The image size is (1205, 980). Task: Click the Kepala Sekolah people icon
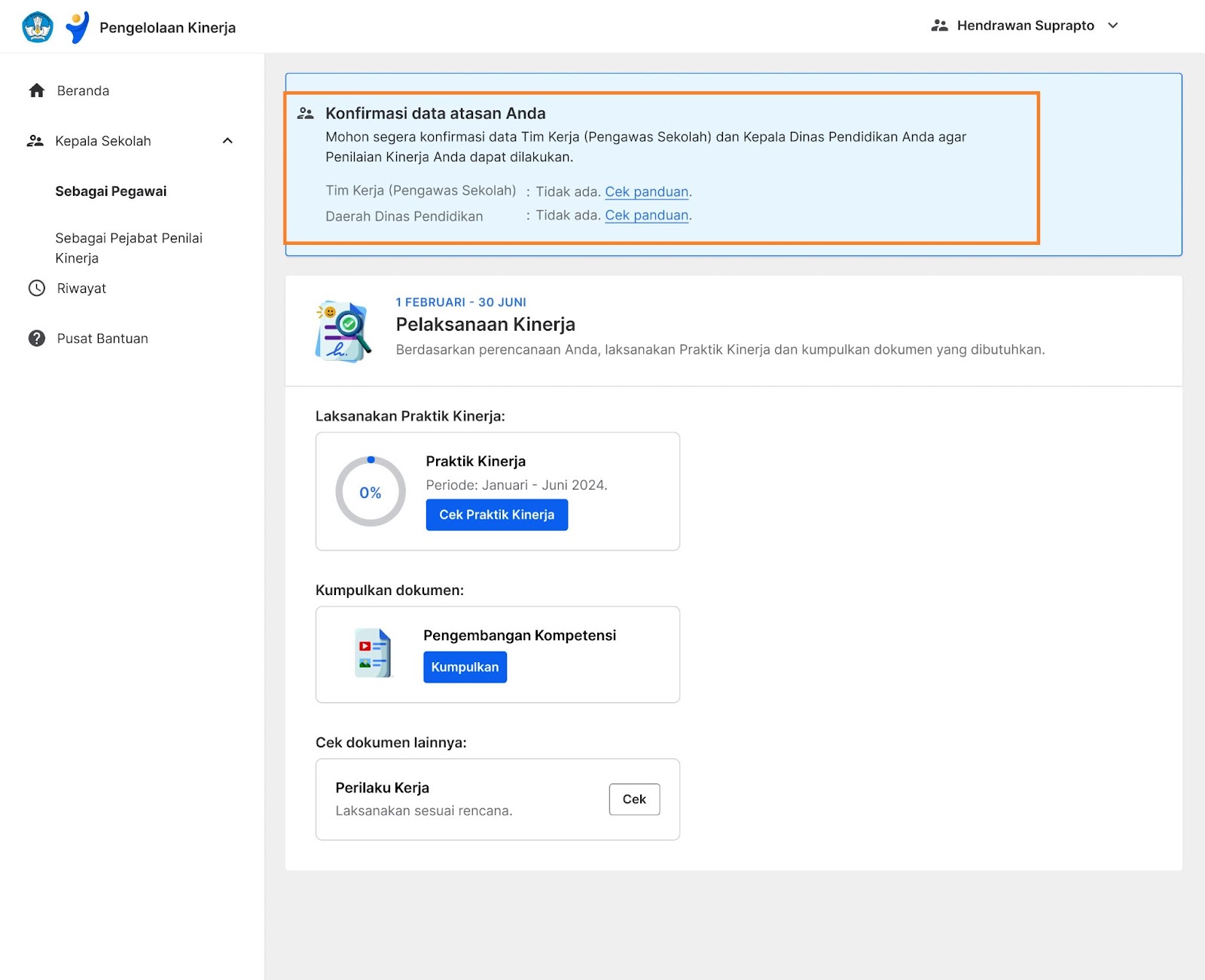(x=35, y=141)
